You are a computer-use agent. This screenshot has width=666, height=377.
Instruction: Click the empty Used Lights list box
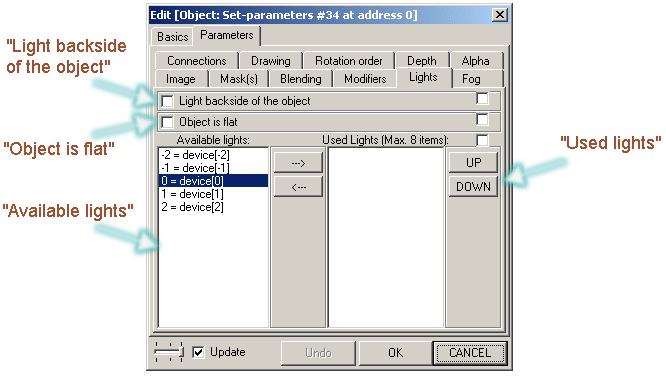pos(386,237)
